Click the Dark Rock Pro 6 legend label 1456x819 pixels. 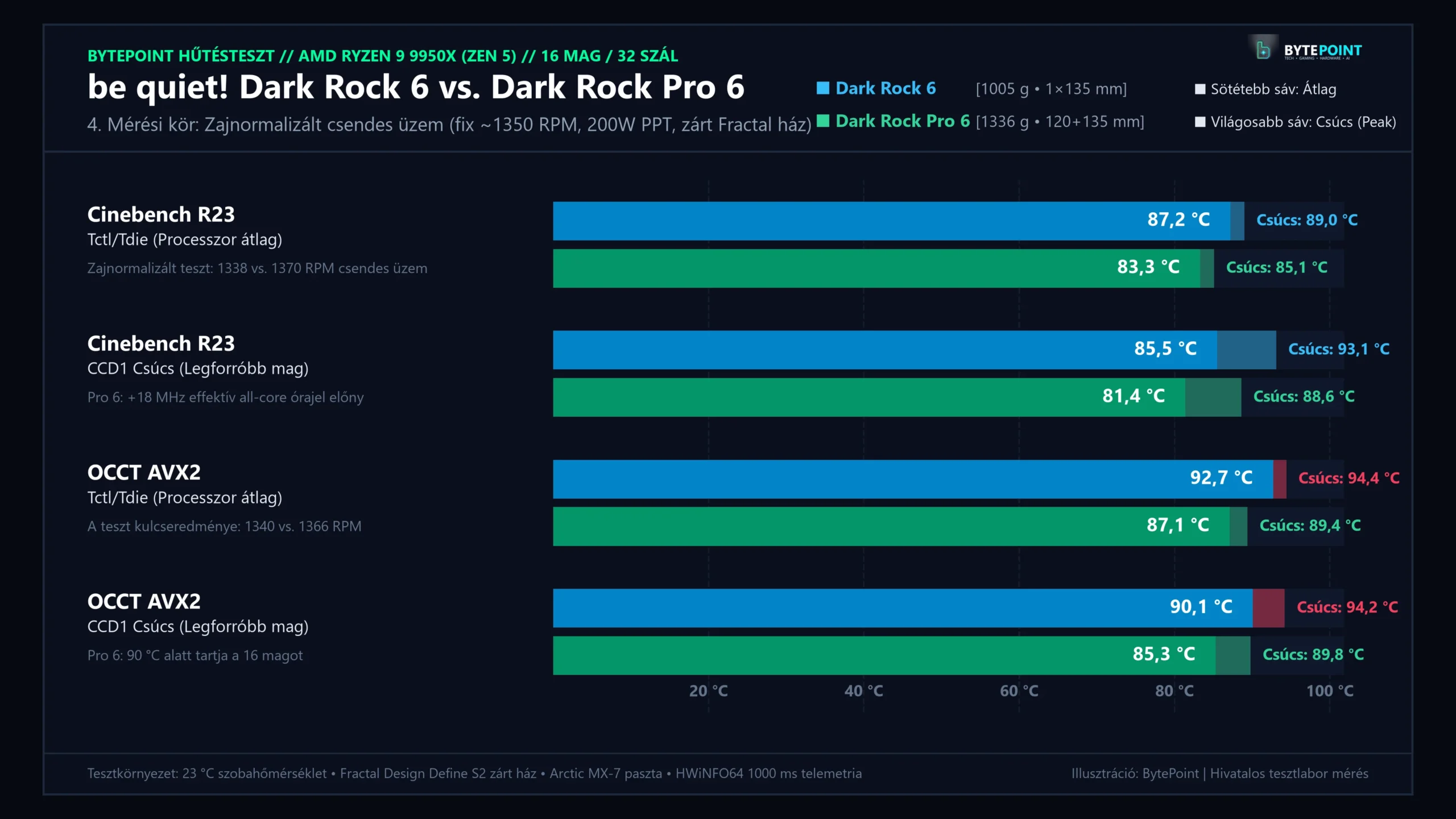coord(903,121)
